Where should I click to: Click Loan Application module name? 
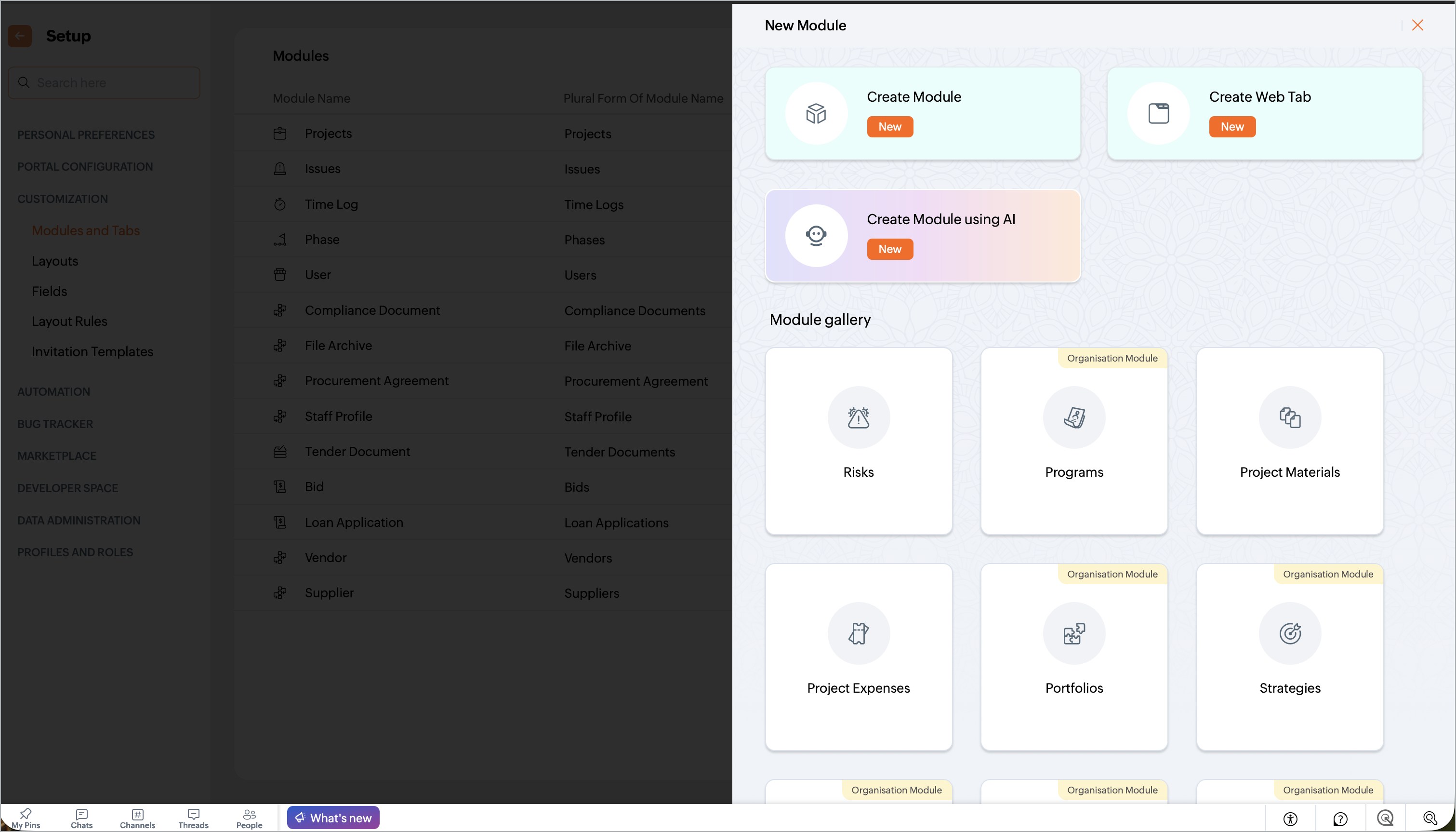pyautogui.click(x=354, y=522)
